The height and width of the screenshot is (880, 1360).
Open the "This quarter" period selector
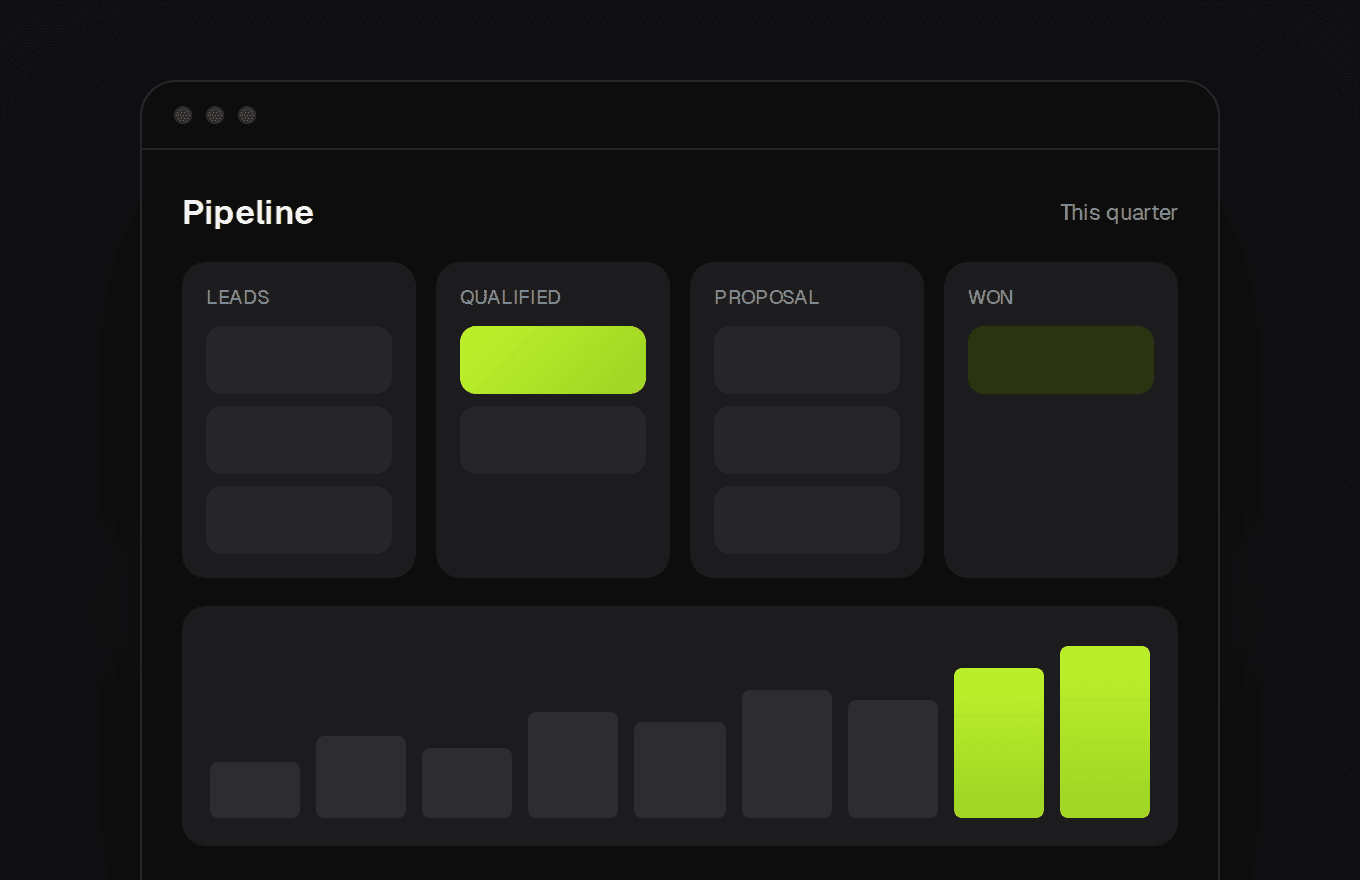(1118, 212)
